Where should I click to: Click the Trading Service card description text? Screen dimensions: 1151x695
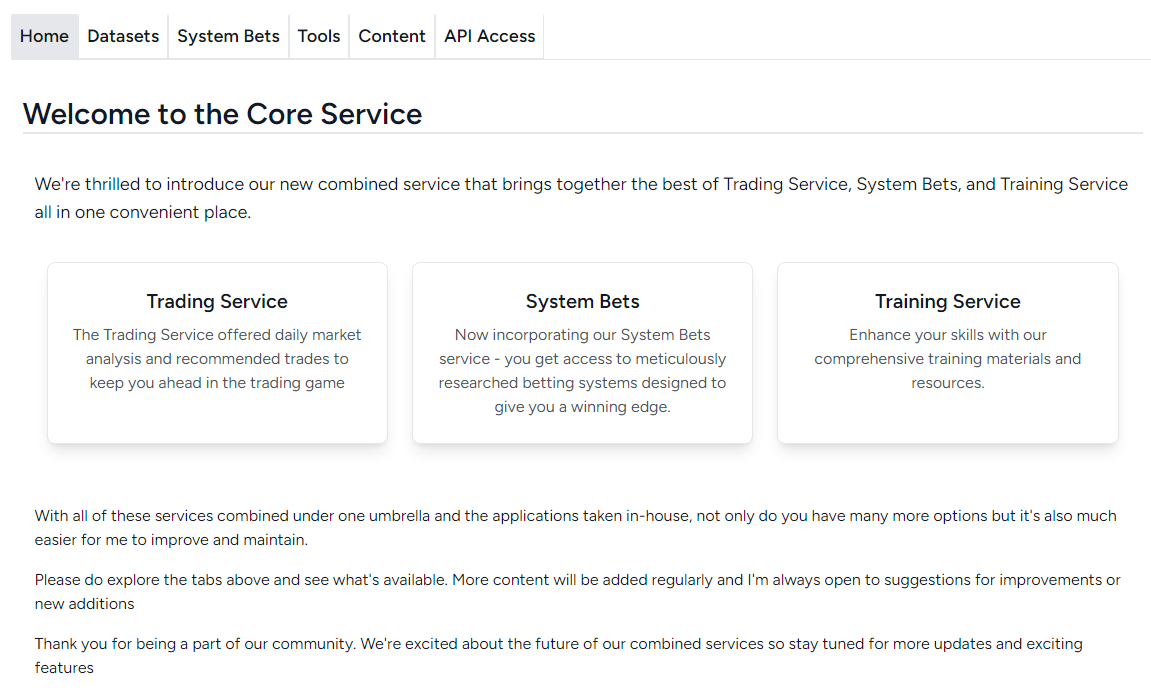pos(217,359)
